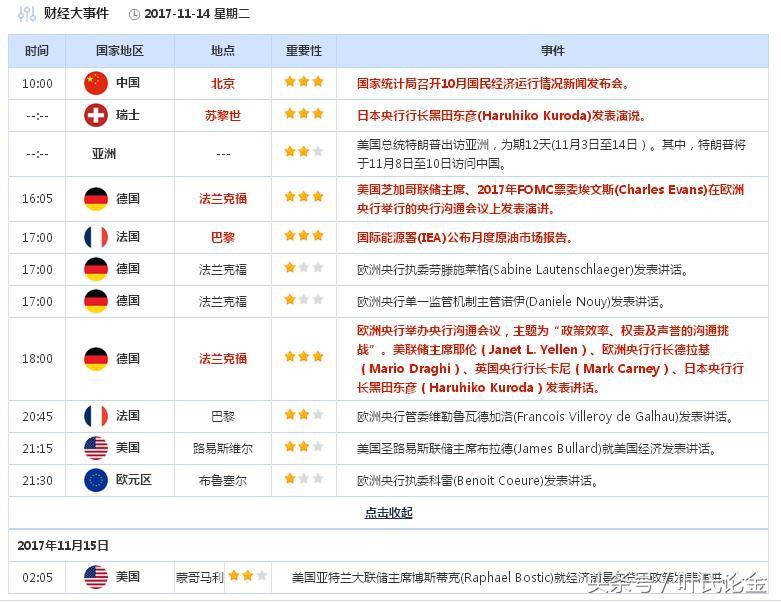The width and height of the screenshot is (781, 602).
Task: Click the star rating in the 16:05 row
Action: 304,196
